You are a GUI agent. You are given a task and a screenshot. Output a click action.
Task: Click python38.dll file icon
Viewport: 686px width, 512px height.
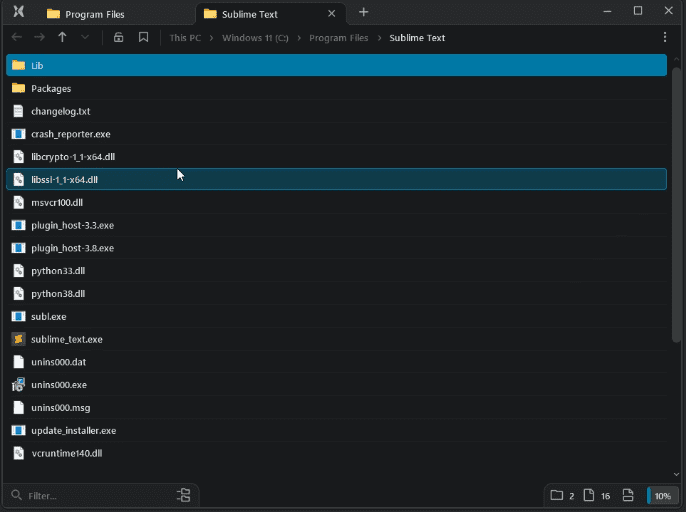[18, 293]
